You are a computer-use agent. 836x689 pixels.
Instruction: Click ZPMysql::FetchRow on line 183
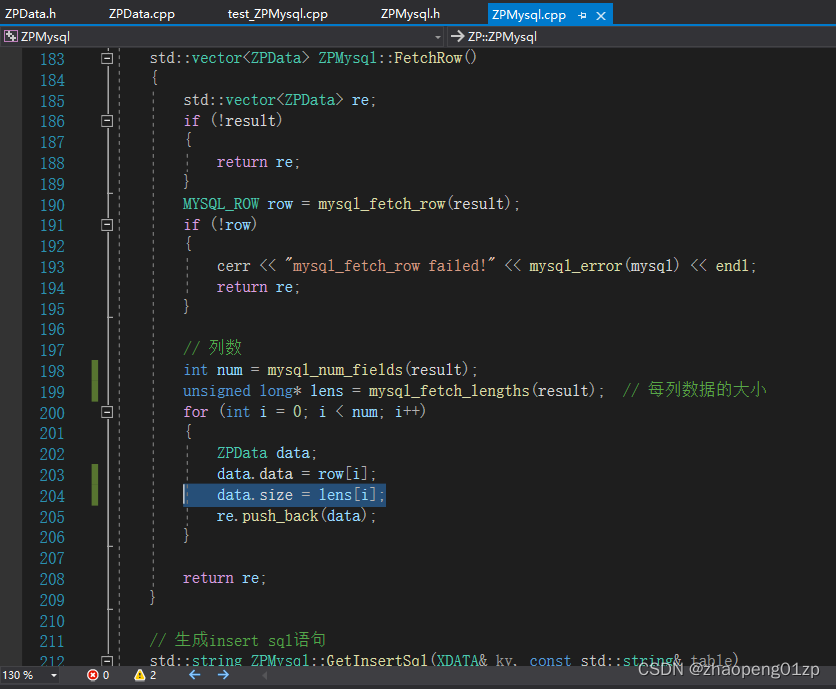point(398,58)
